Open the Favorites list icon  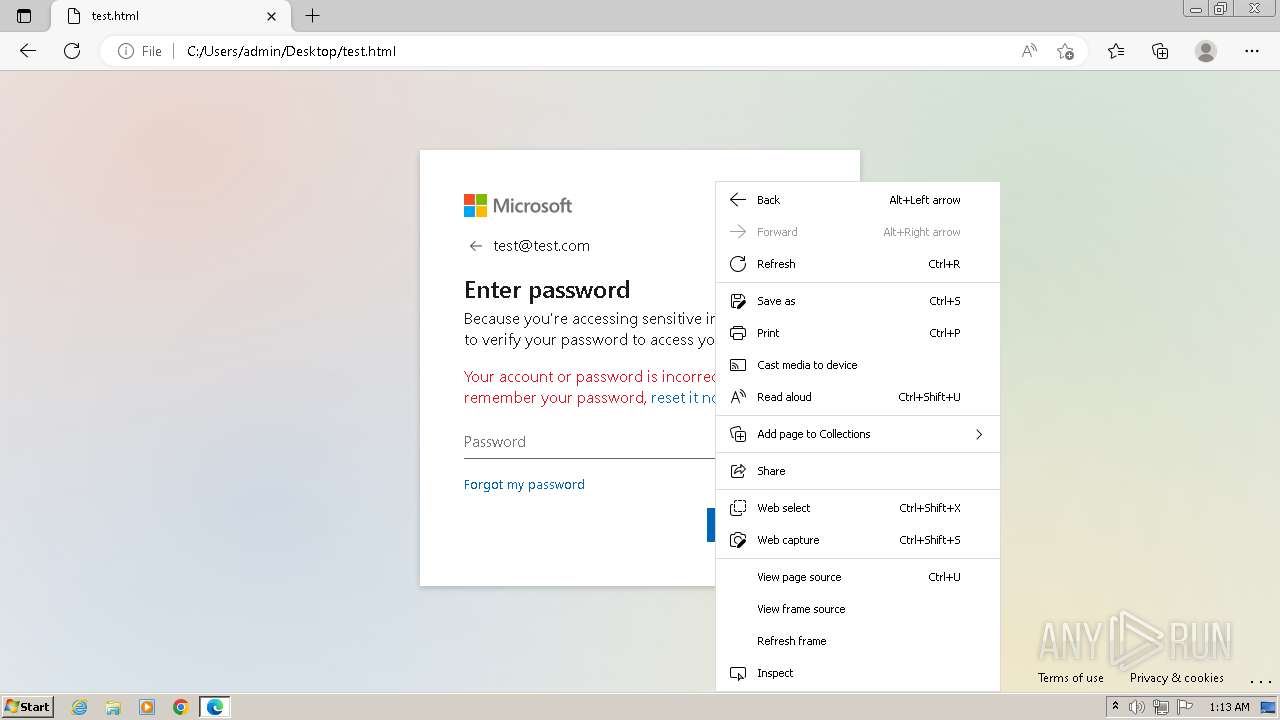1116,51
